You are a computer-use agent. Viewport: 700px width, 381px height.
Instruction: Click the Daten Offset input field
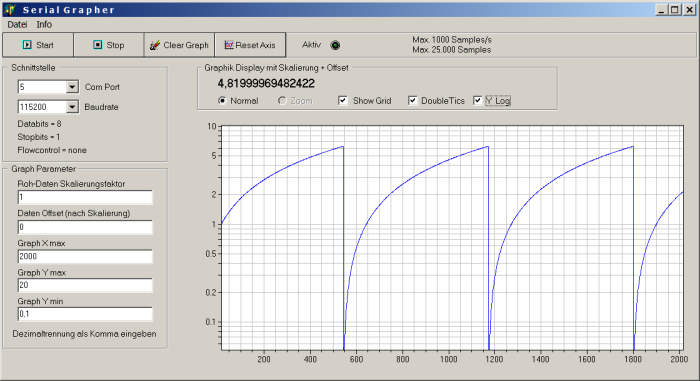click(85, 227)
